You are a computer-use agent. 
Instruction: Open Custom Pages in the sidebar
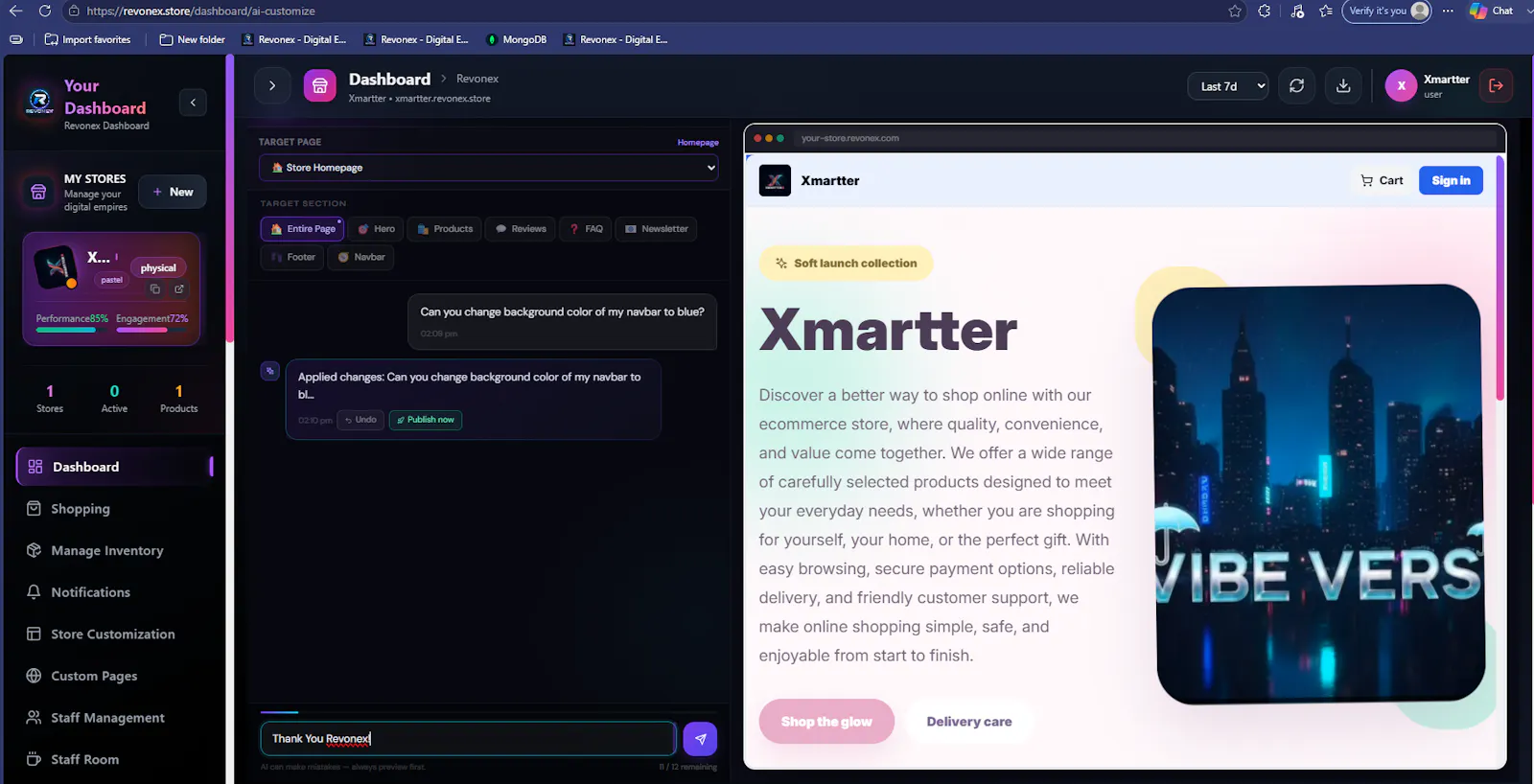(115, 676)
